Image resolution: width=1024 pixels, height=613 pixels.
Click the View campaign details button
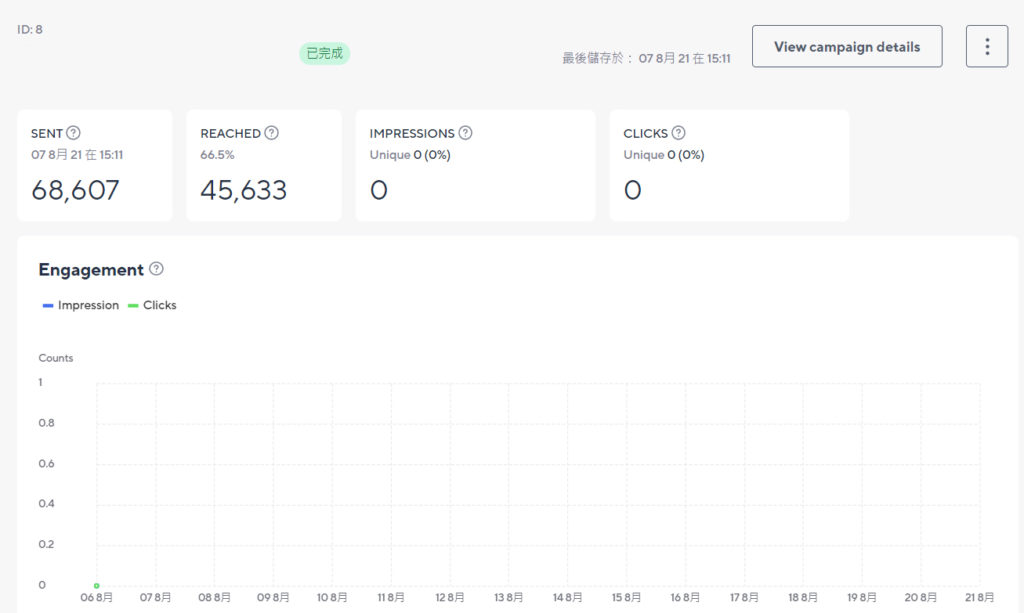click(846, 47)
